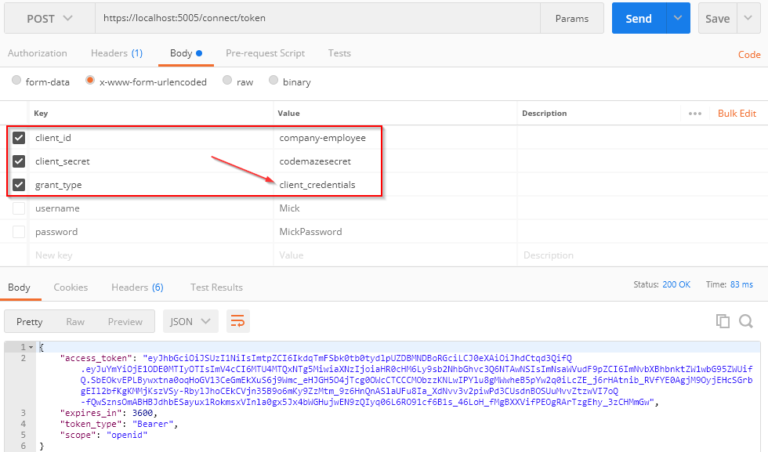Switch to the Authorization tab

pyautogui.click(x=38, y=52)
